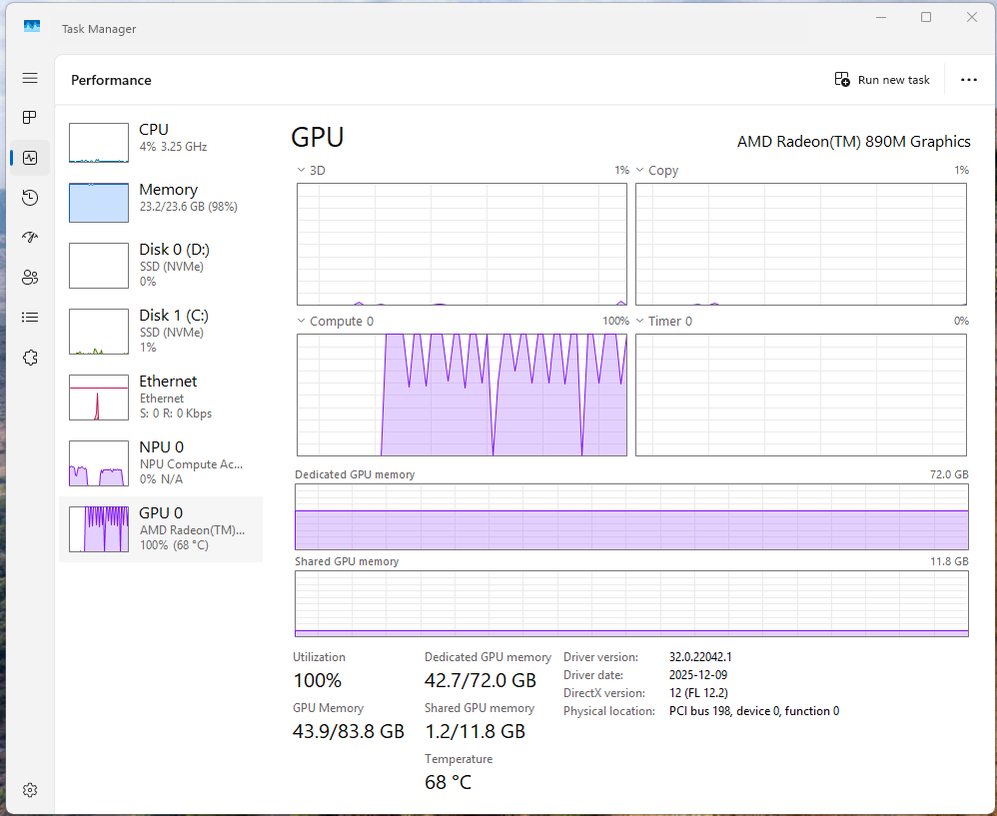Open the Users page icon

[x=30, y=277]
